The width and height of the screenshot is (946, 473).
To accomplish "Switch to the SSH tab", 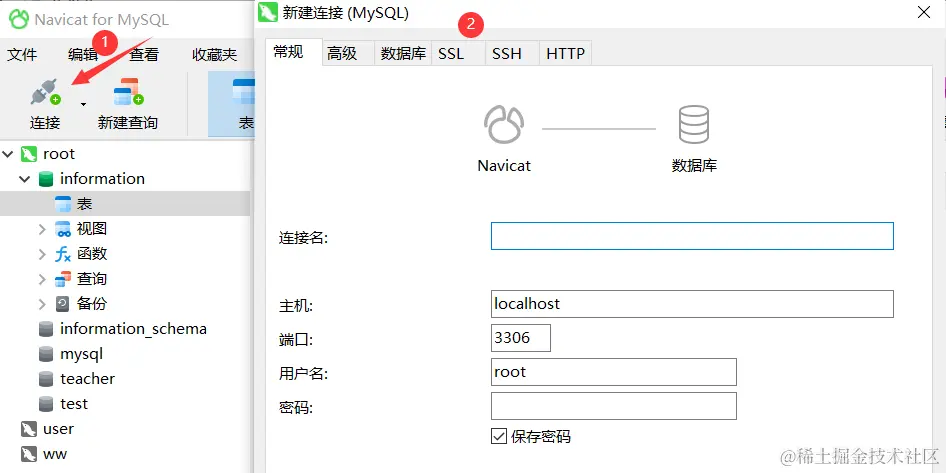I will pos(512,54).
